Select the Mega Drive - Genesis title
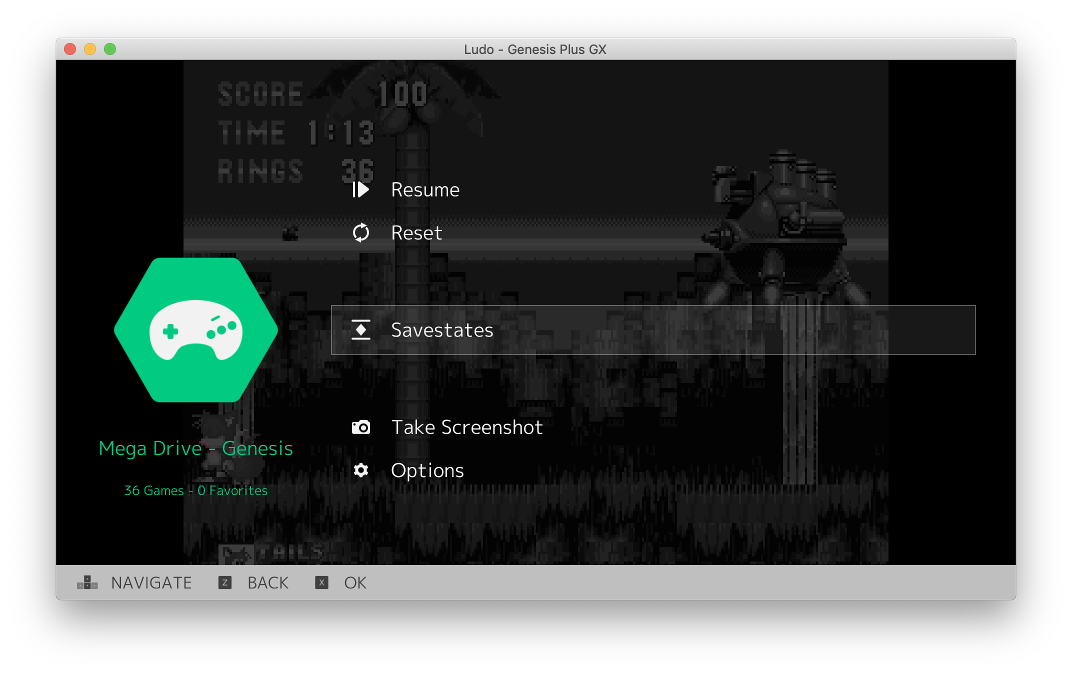The height and width of the screenshot is (674, 1072). coord(196,448)
